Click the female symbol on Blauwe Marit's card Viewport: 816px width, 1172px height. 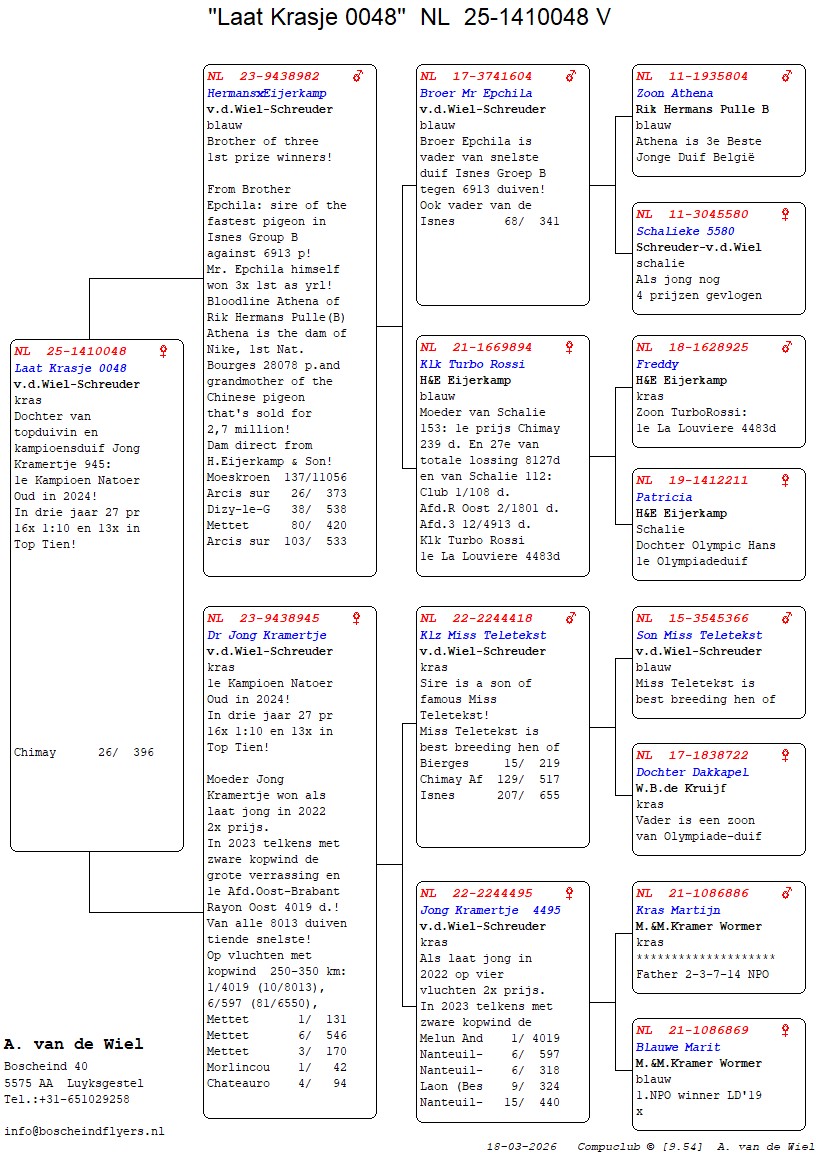pos(786,1031)
